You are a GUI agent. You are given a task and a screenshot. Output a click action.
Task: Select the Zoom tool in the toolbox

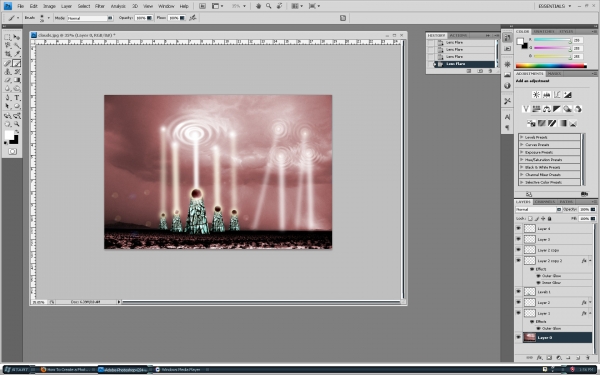click(17, 124)
